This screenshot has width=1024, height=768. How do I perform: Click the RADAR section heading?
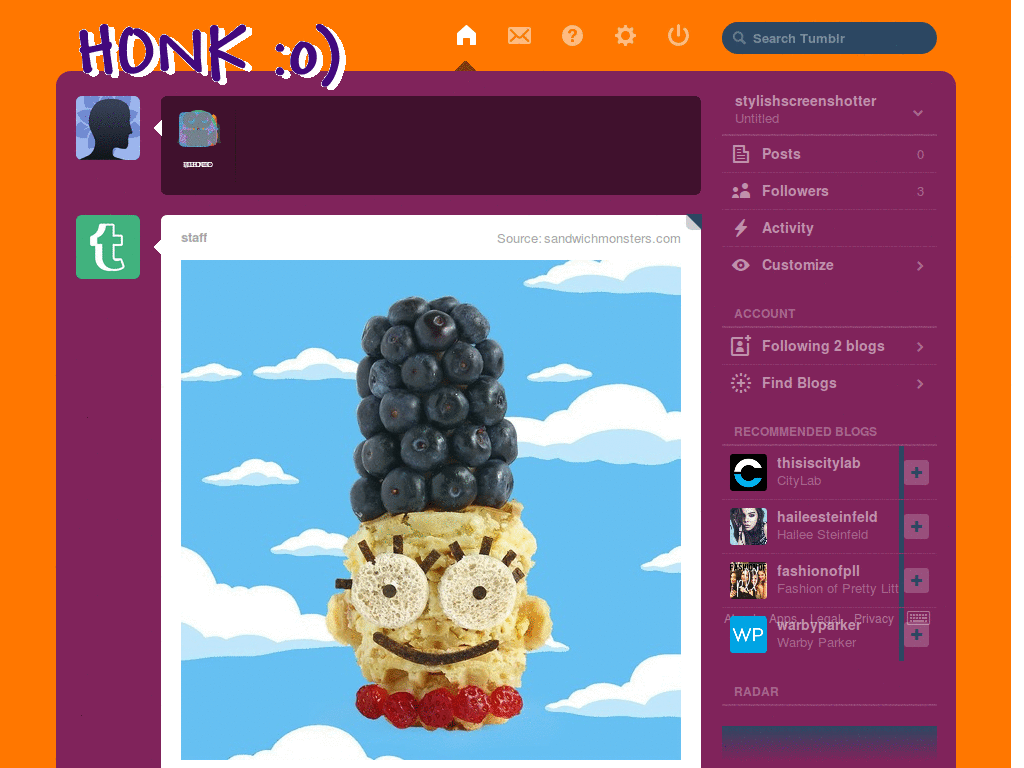pyautogui.click(x=756, y=692)
